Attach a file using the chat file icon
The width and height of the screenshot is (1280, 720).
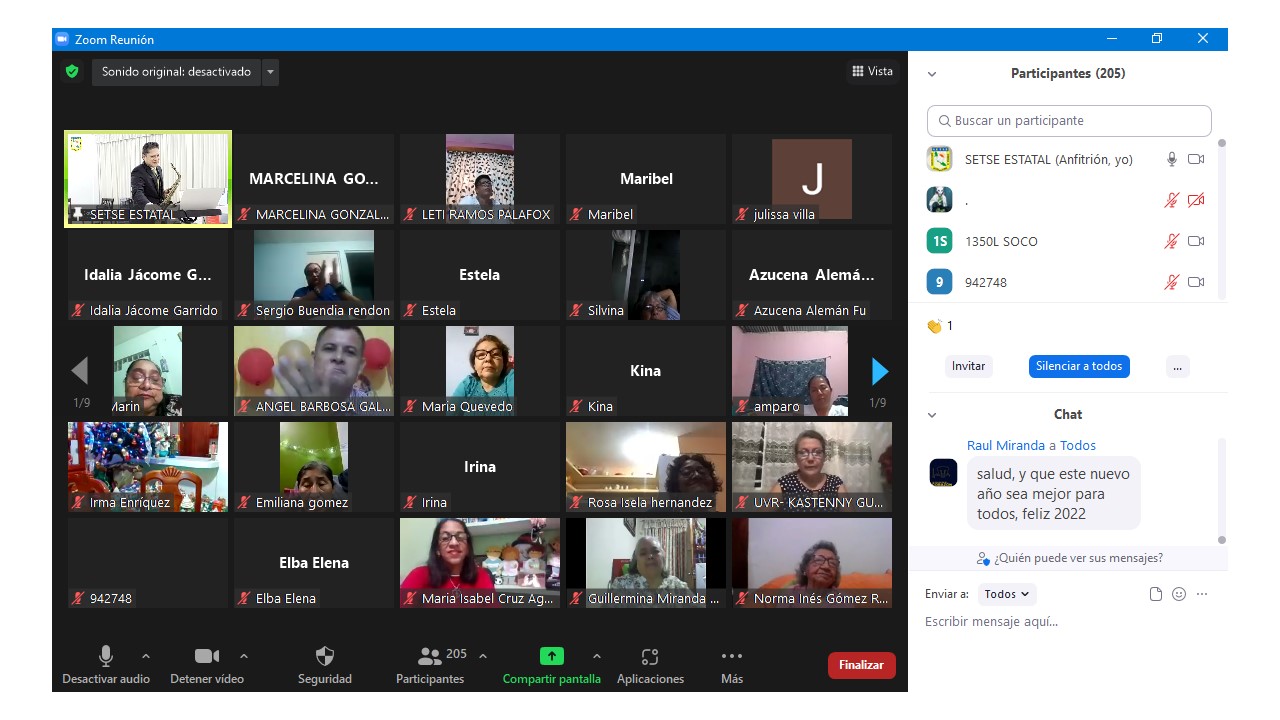click(1156, 594)
